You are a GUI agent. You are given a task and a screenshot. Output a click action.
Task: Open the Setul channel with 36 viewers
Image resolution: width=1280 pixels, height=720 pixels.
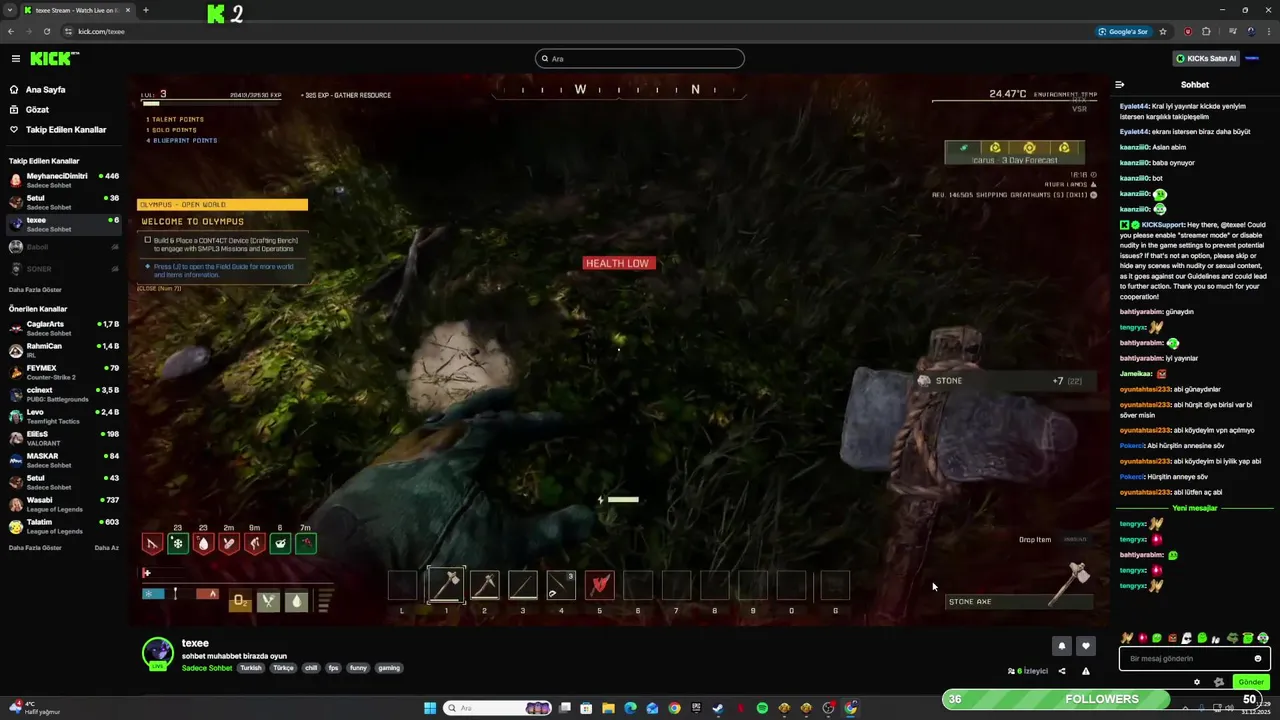64,202
